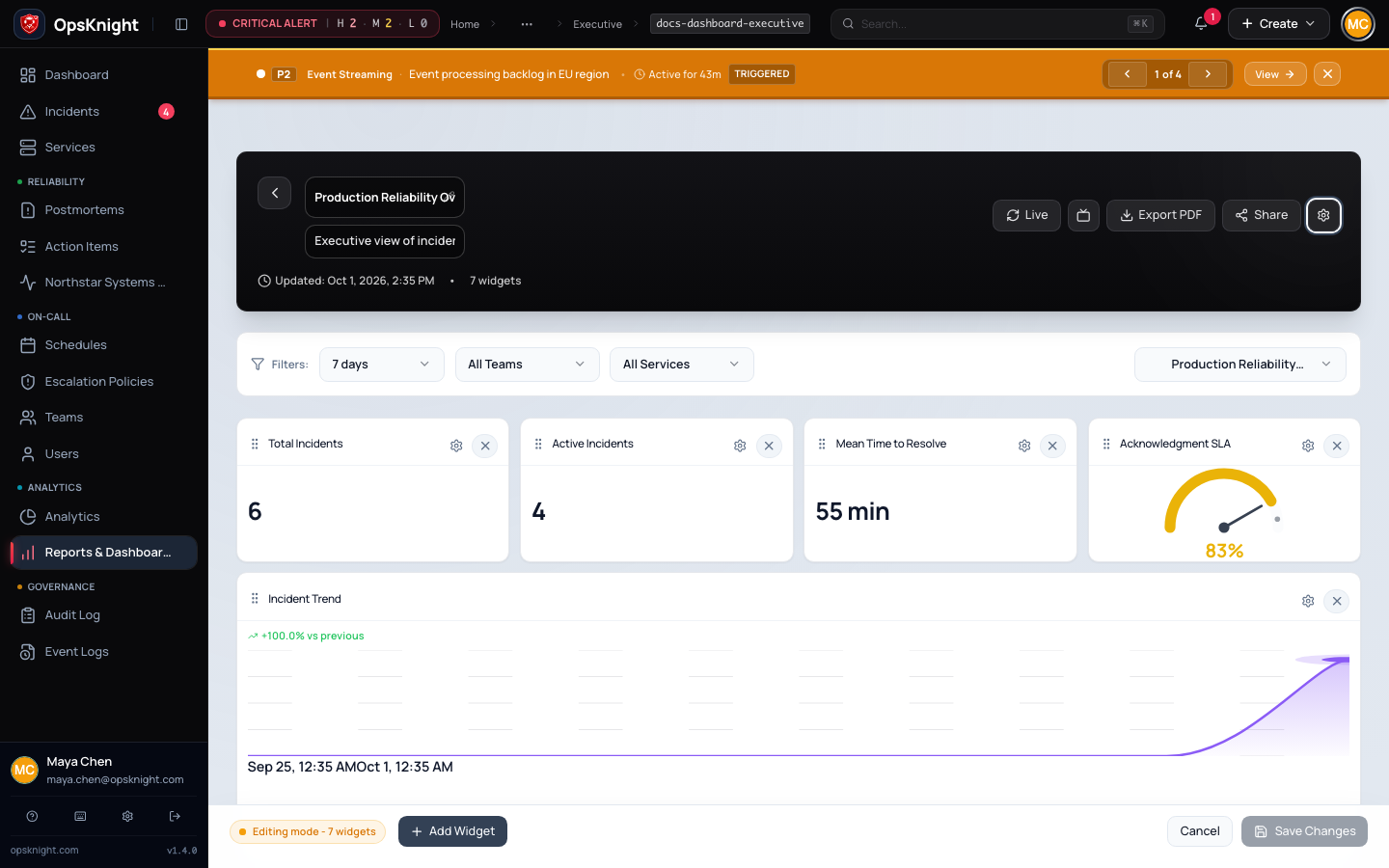Open Incident Trend widget settings gear
Screen dimensions: 1389x868
[1308, 601]
